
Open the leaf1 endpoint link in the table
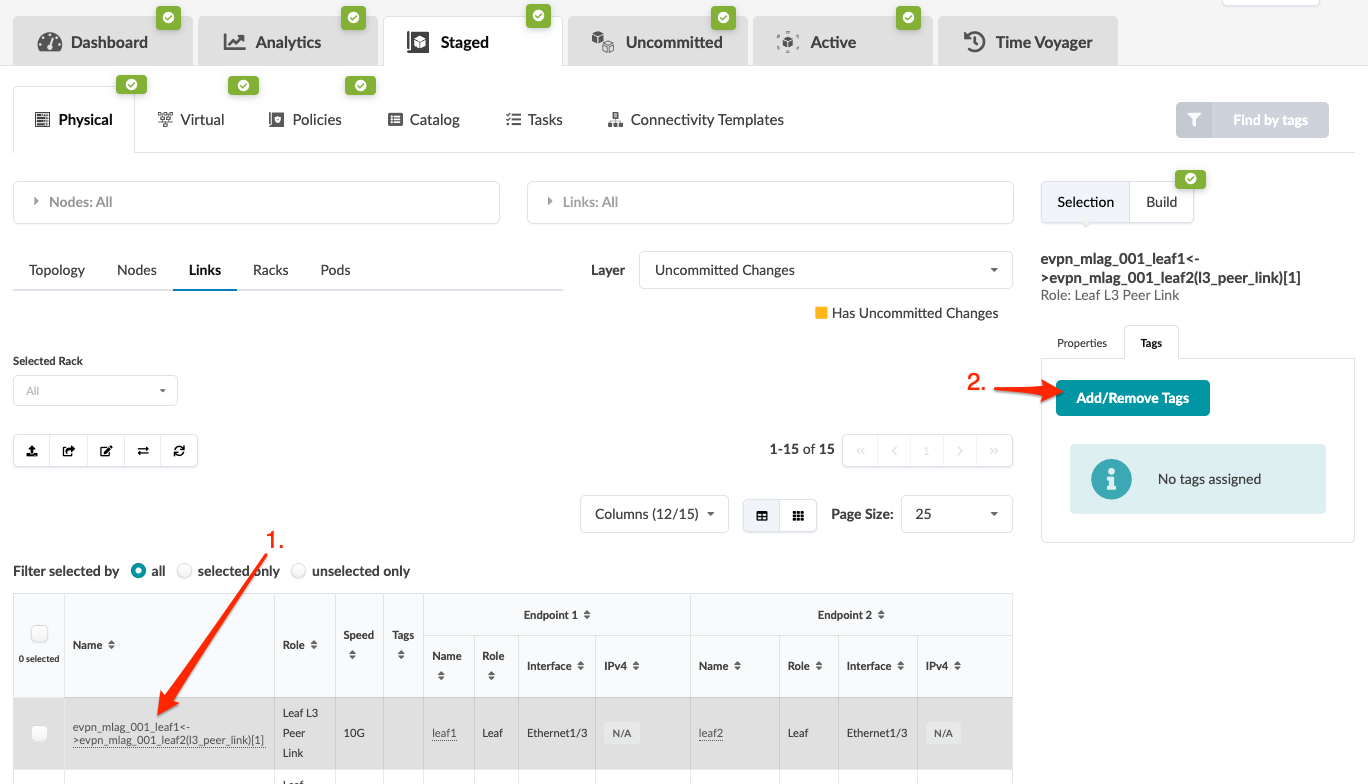(444, 733)
